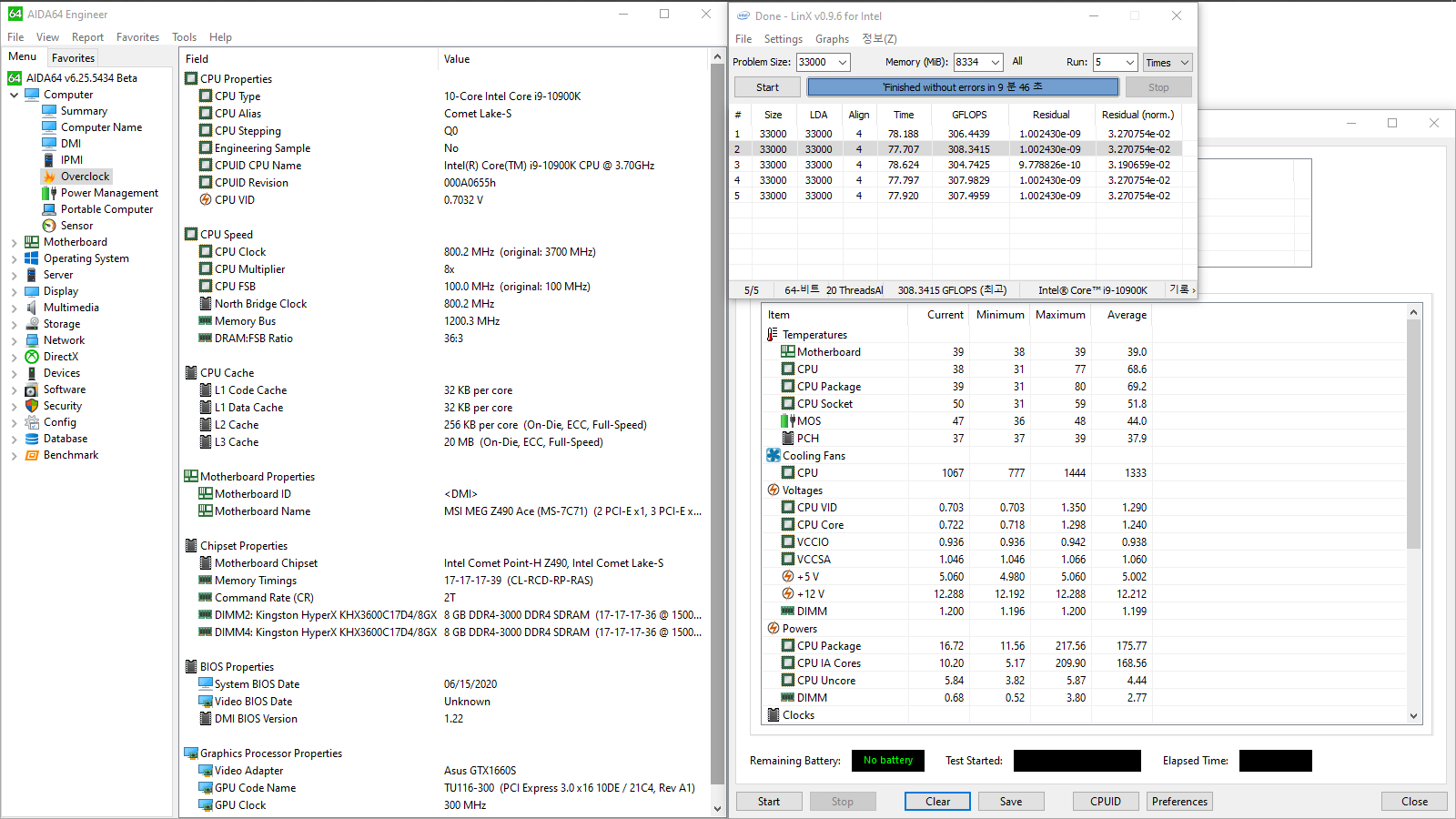This screenshot has width=1456, height=819.
Task: Click the Multimedia speaker icon
Action: coord(32,308)
